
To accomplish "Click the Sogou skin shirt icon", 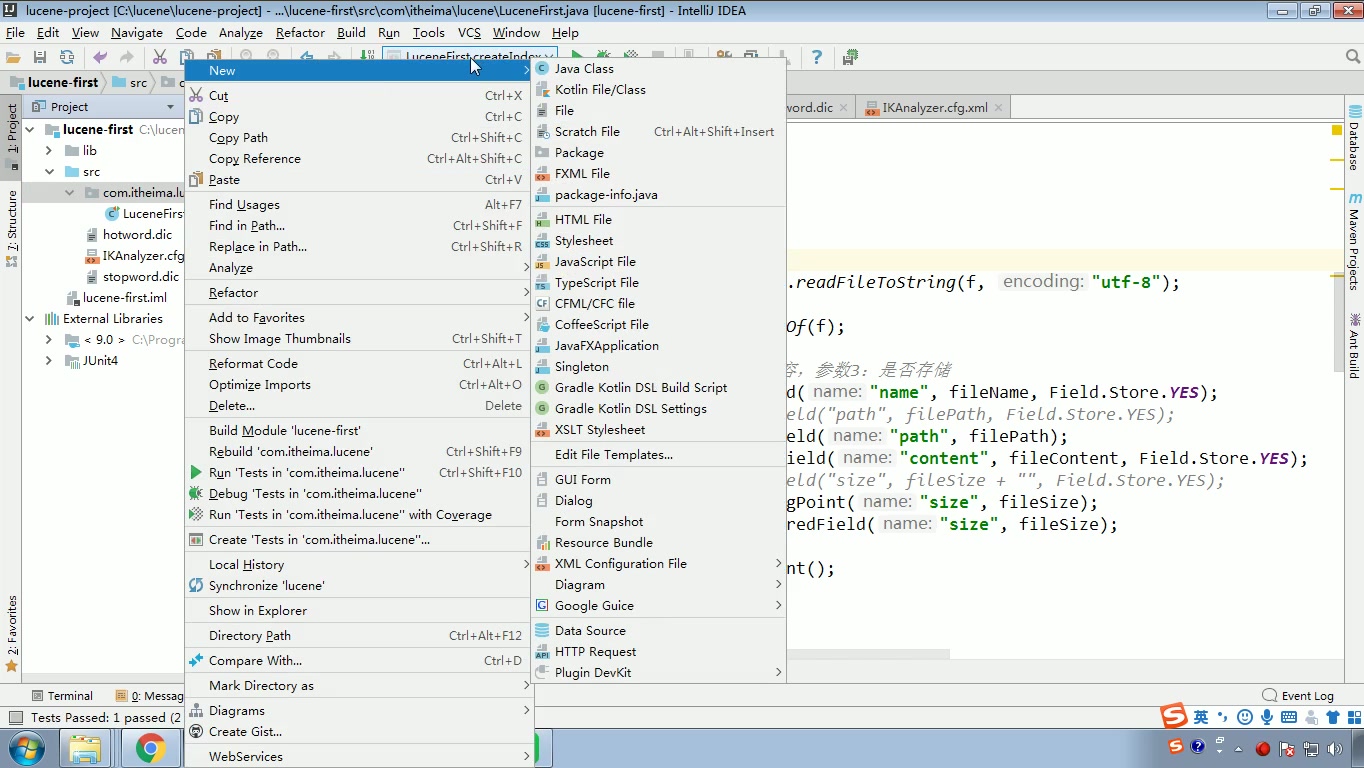I will tap(1333, 717).
